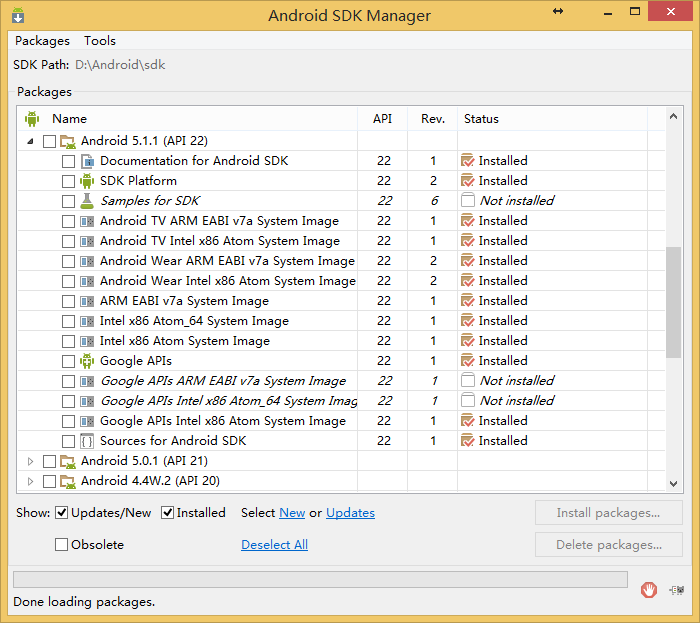Screen dimensions: 700x623
Task: Check the Android 4.4W.2 (API 20) checkbox
Action: coord(49,482)
